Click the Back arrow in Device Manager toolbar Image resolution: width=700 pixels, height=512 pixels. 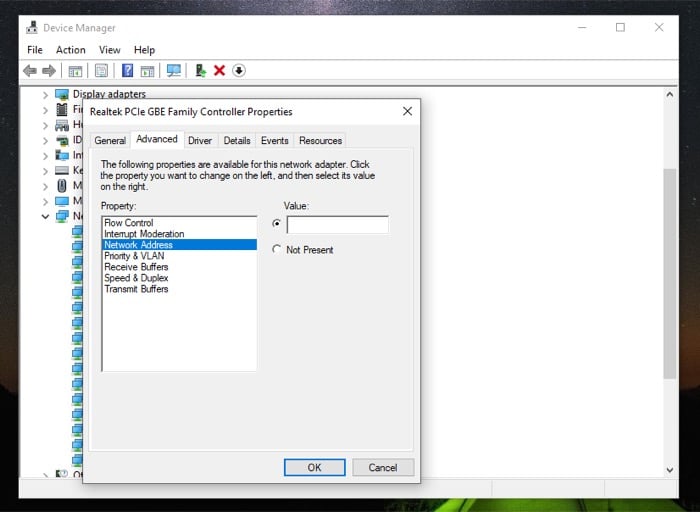[30, 71]
